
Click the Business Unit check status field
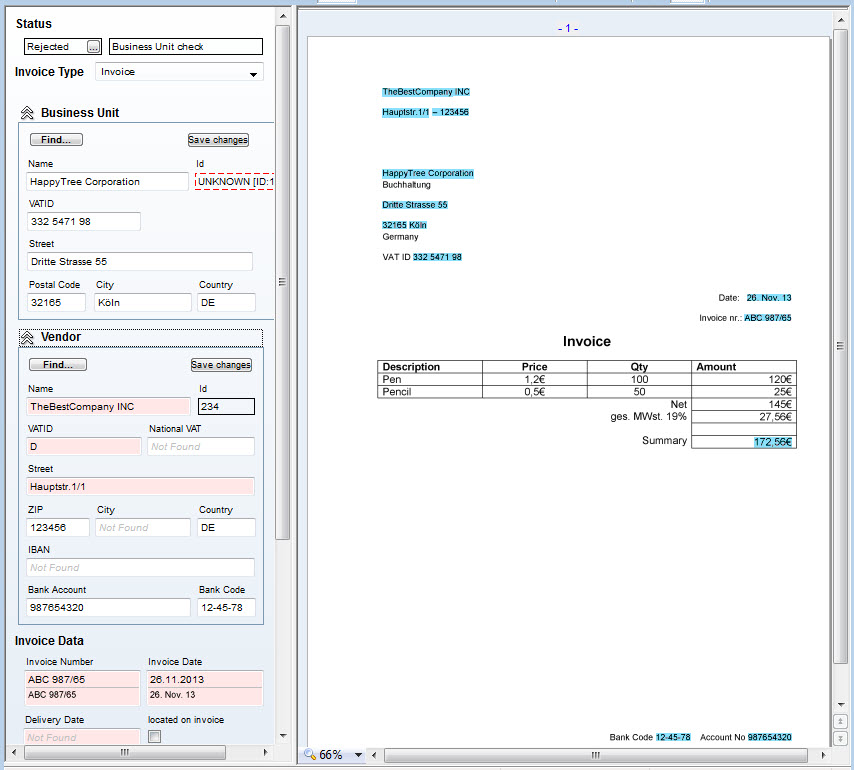186,47
